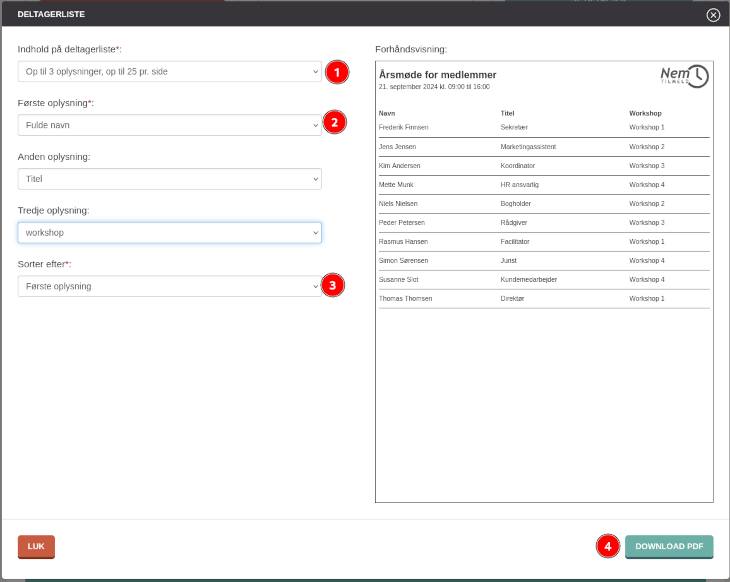
Task: Click the title 'Jurist' in preview
Action: pyautogui.click(x=508, y=261)
